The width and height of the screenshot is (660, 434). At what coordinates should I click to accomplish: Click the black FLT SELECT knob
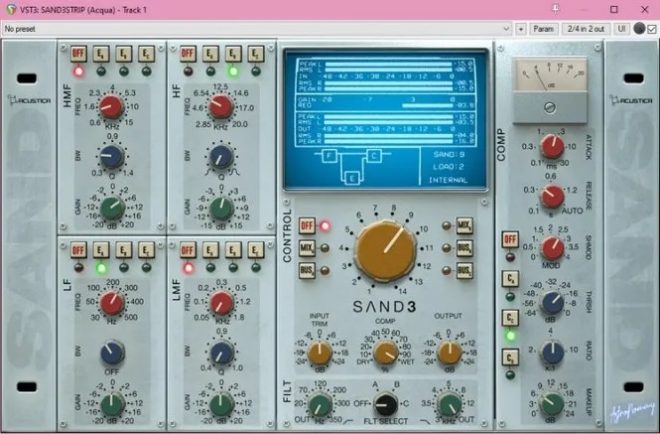click(386, 405)
